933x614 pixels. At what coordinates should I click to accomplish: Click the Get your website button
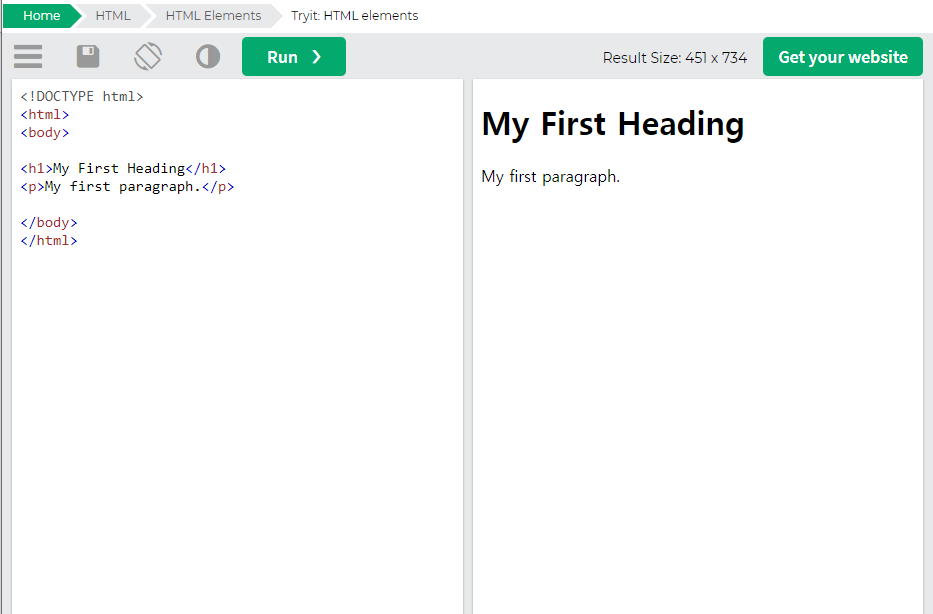click(843, 57)
